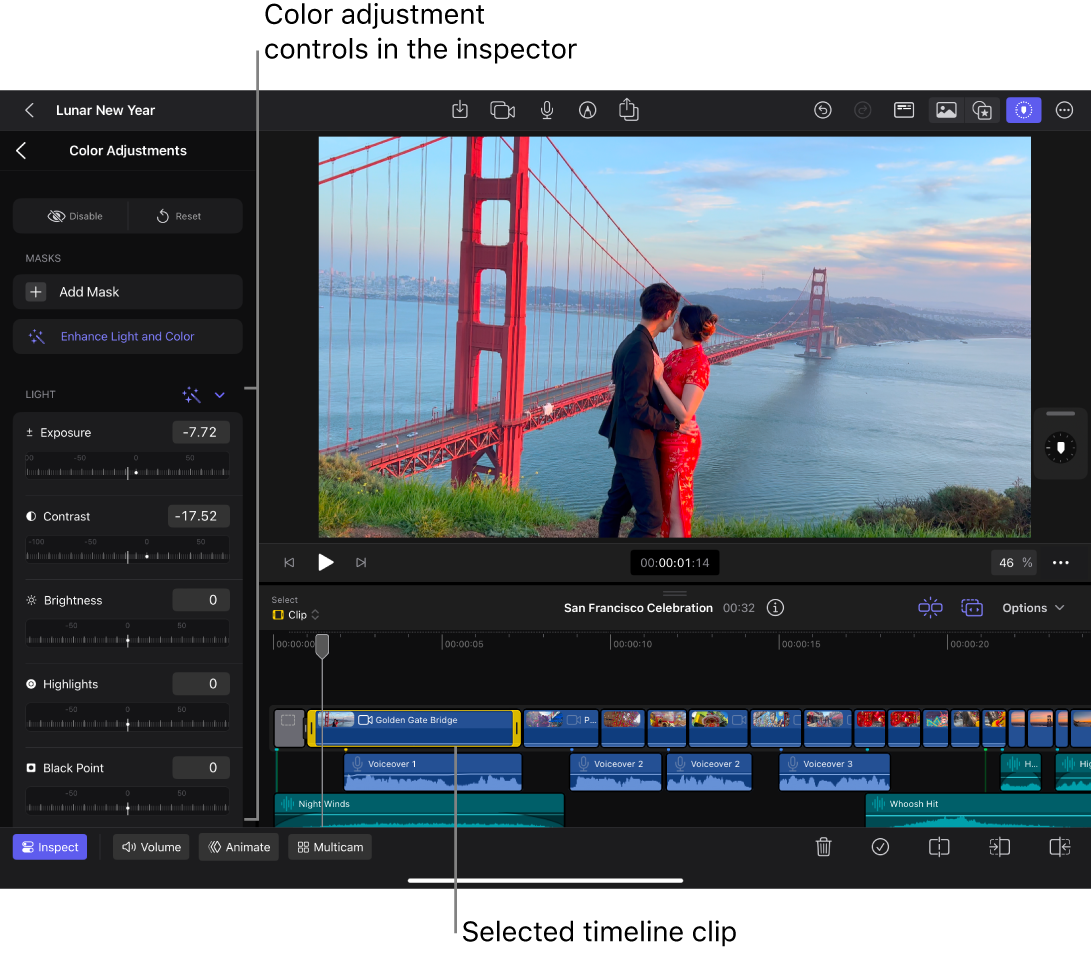1092x960 pixels.
Task: Toggle the highlighted inspector icon in top toolbar
Action: (1023, 110)
